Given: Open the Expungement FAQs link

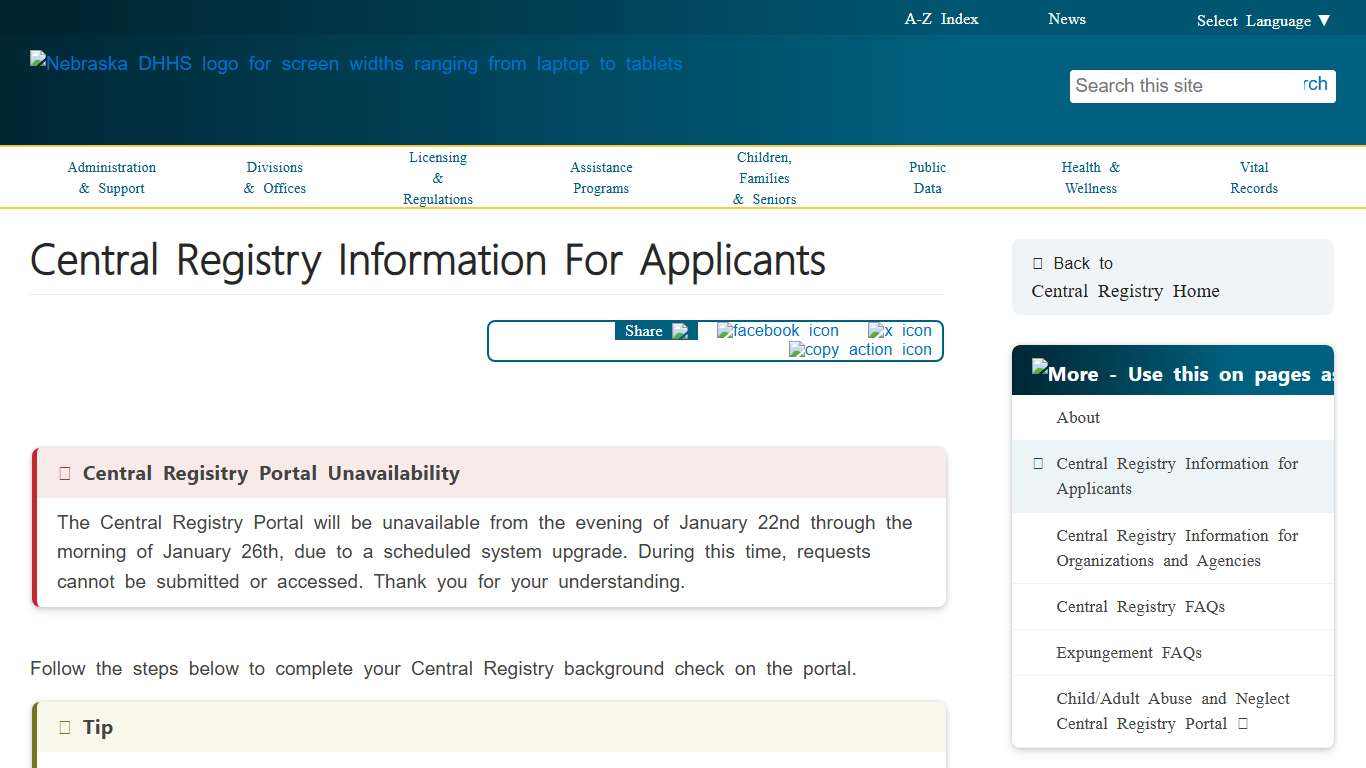Looking at the screenshot, I should click(1129, 652).
